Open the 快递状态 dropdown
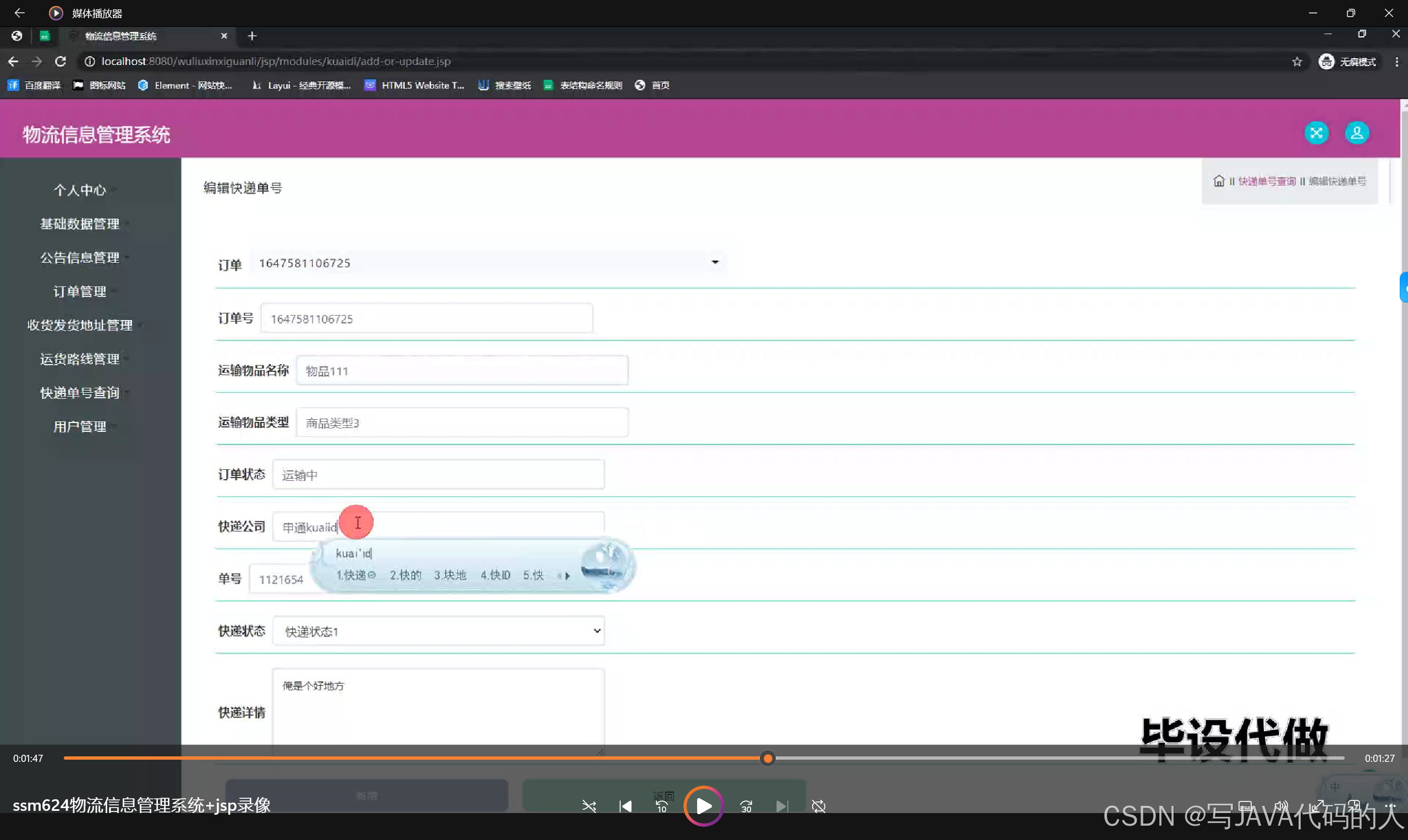1408x840 pixels. point(438,631)
